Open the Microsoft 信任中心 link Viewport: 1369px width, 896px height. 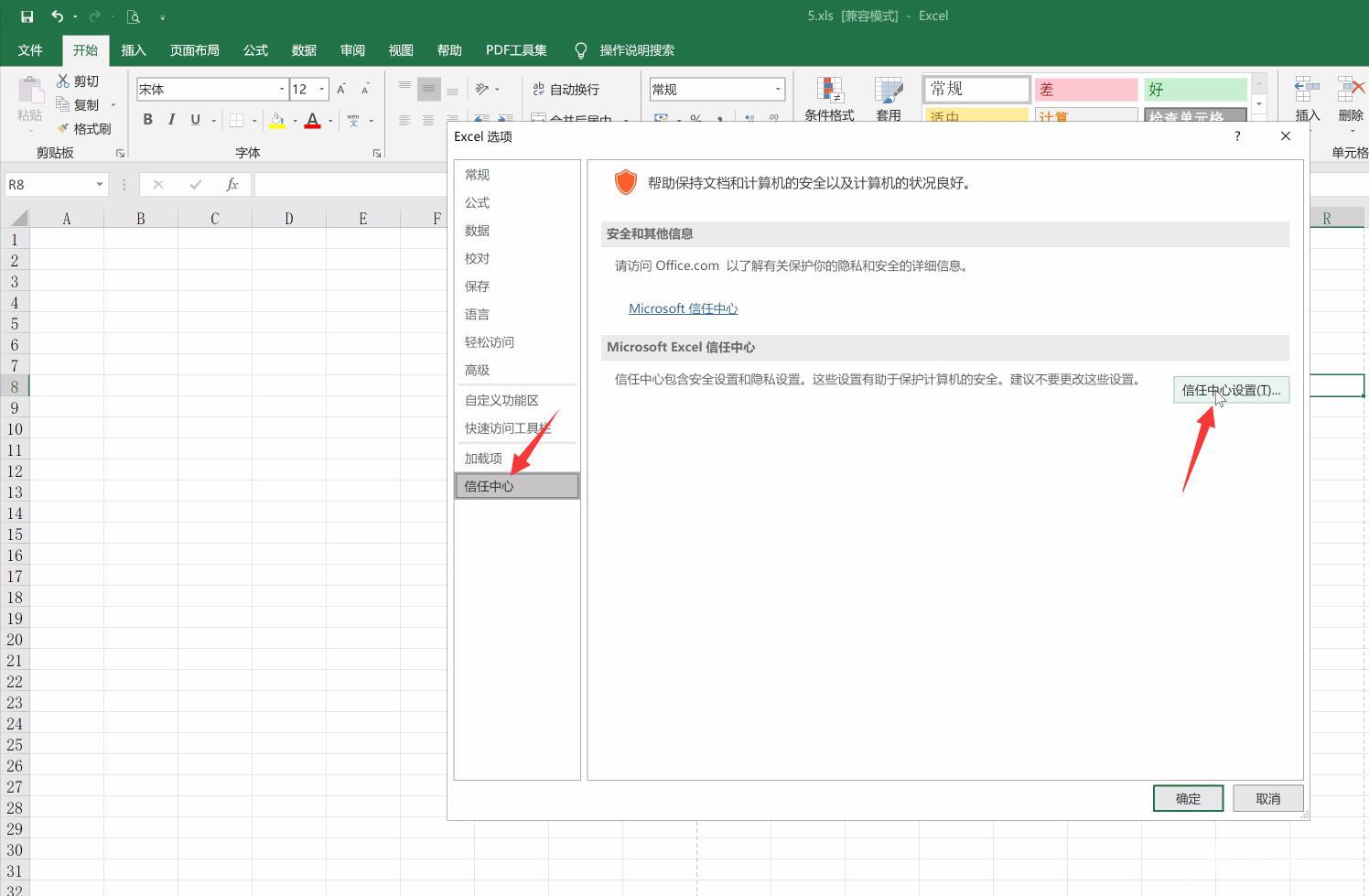[x=683, y=308]
